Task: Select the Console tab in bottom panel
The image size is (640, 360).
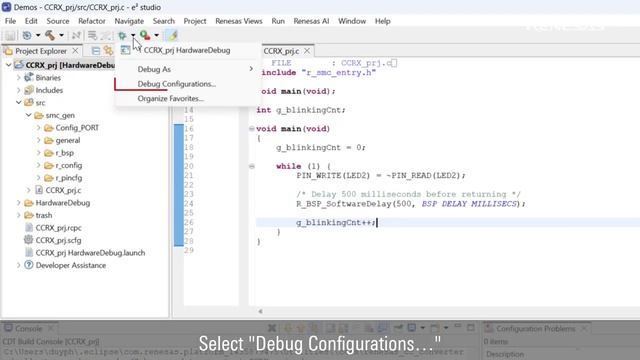Action: pos(28,328)
